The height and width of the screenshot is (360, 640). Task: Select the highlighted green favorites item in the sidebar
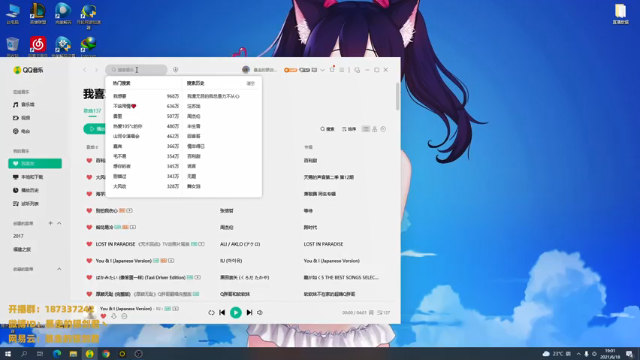(35, 164)
